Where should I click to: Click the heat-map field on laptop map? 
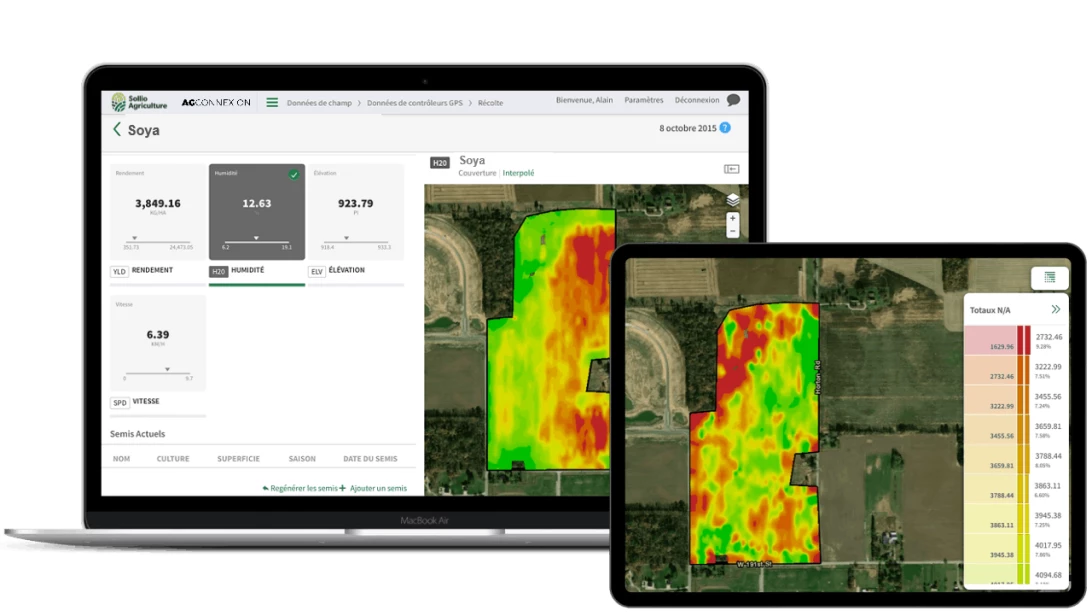(x=550, y=340)
